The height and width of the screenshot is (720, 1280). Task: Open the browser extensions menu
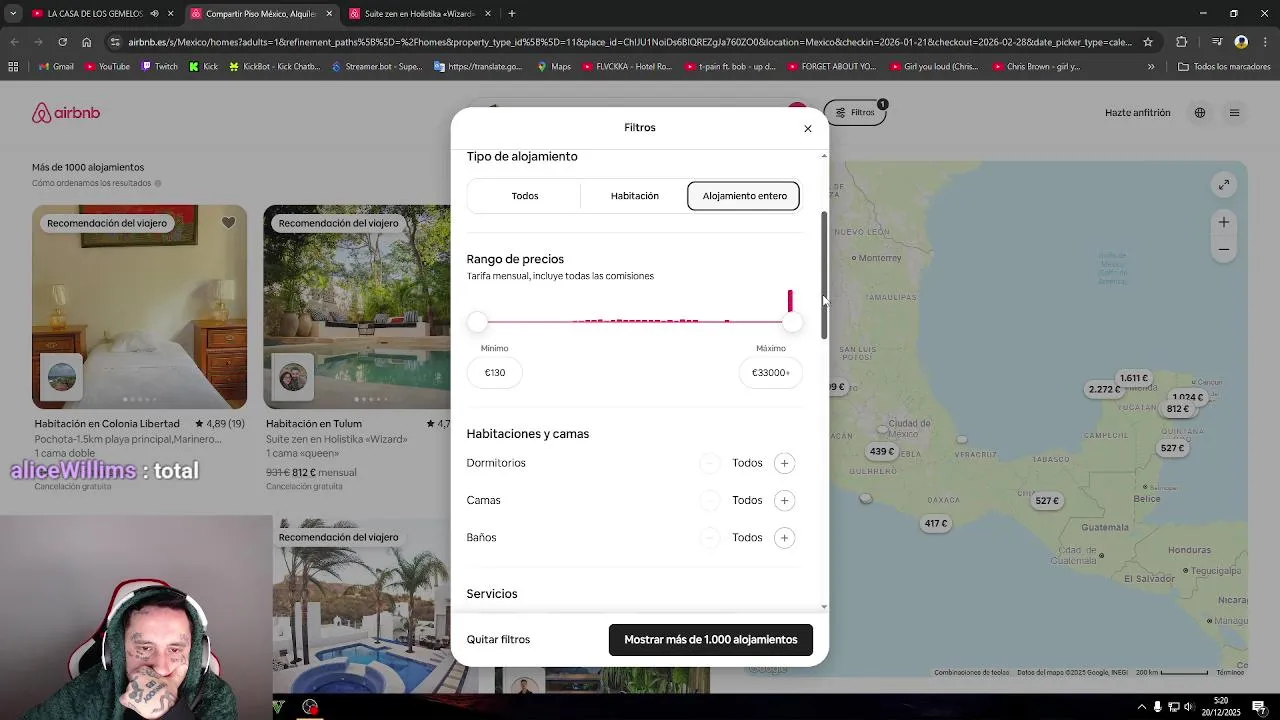(x=1182, y=42)
